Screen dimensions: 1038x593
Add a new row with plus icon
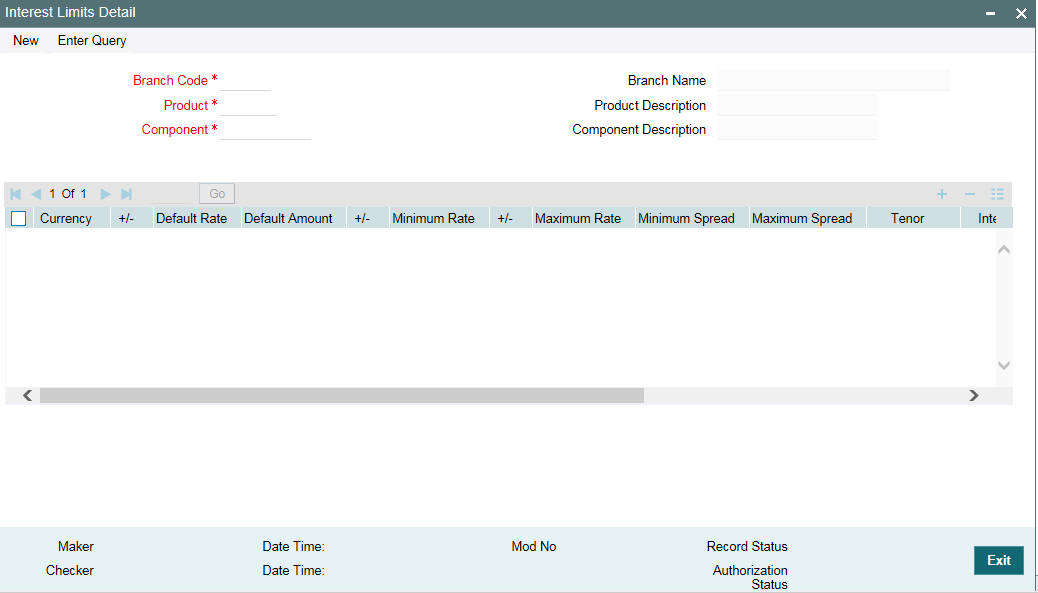tap(941, 194)
